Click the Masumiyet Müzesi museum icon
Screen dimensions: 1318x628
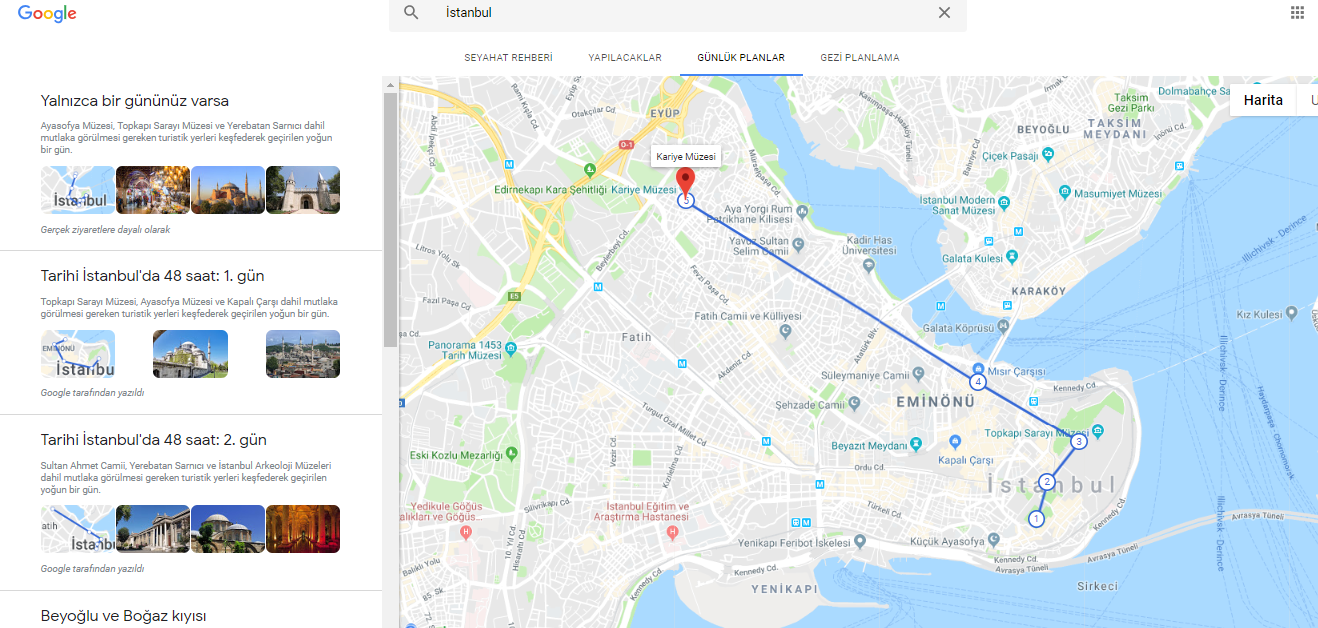(1066, 192)
